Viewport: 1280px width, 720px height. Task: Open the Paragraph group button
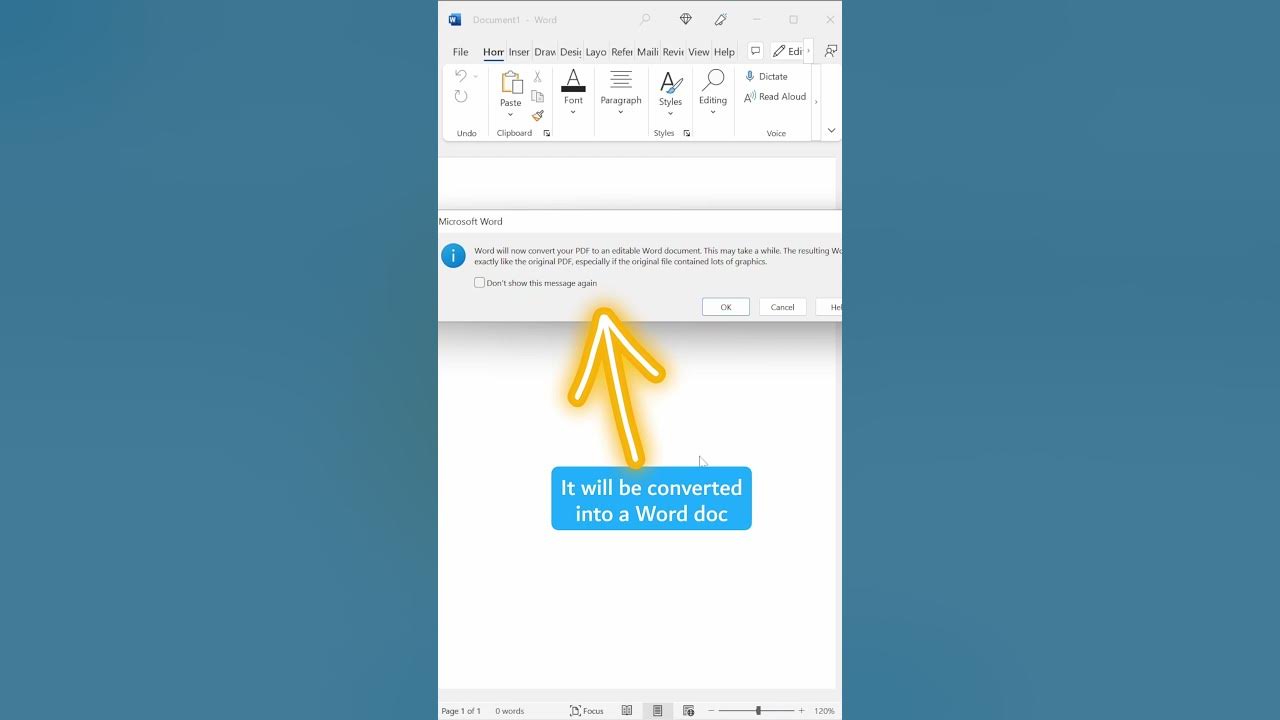coord(621,92)
